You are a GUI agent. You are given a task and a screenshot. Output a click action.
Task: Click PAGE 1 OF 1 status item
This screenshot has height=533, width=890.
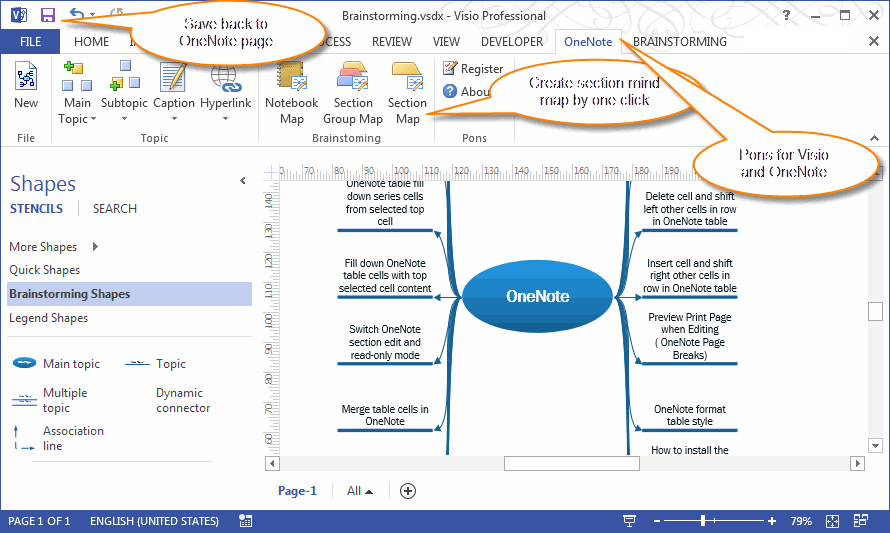point(39,521)
